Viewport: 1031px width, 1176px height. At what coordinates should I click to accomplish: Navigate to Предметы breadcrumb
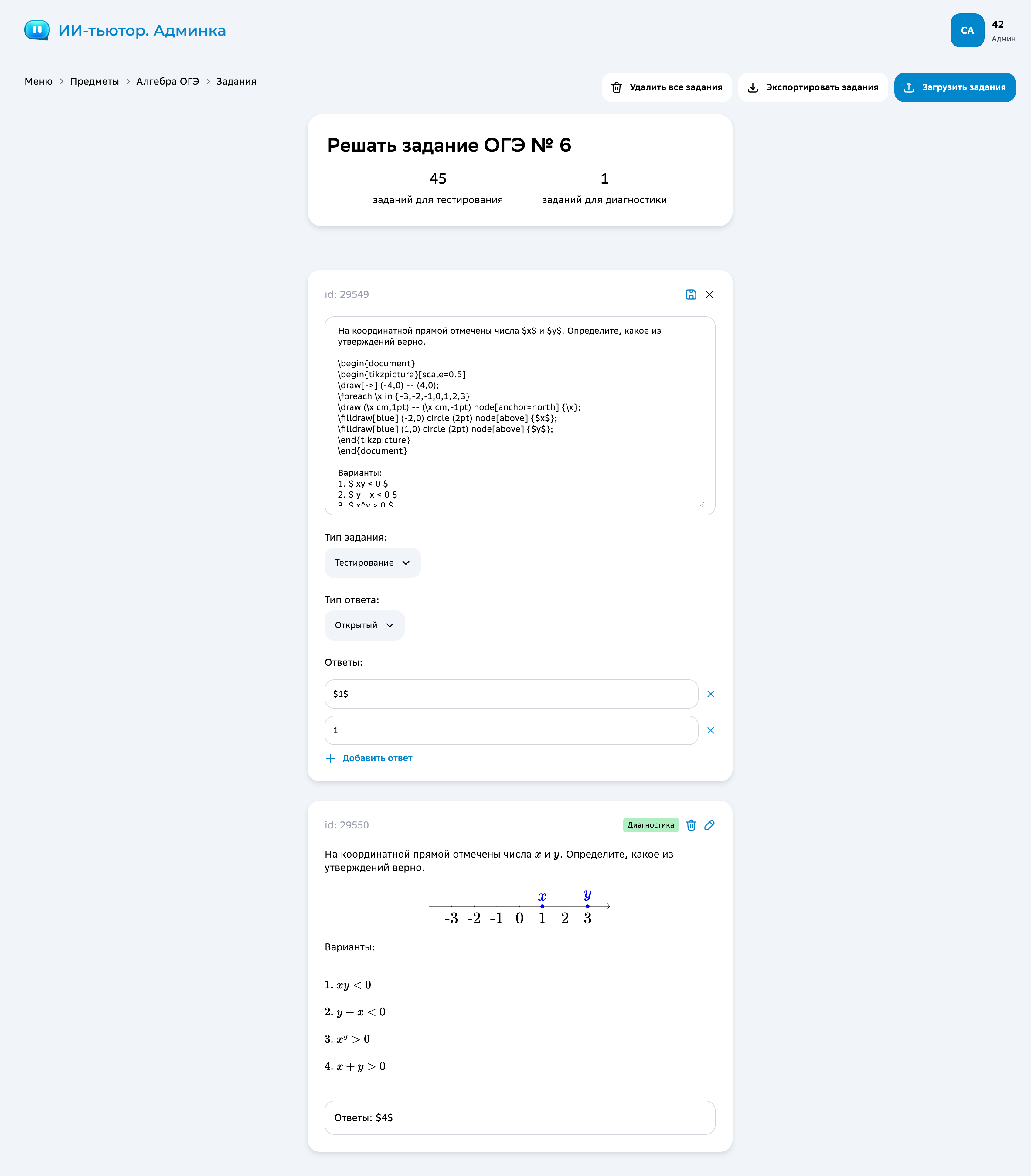tap(94, 81)
